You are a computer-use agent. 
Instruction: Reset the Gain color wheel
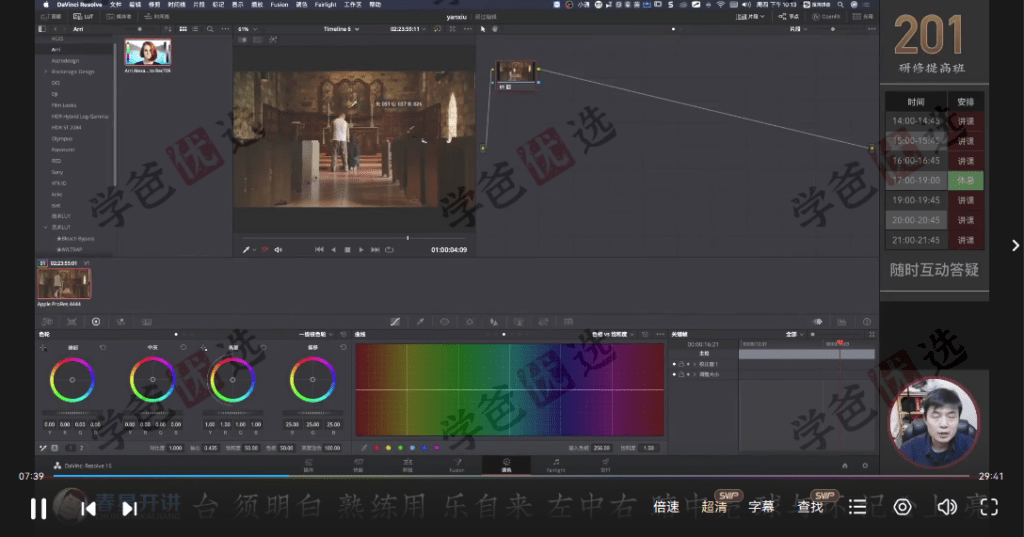(x=263, y=348)
